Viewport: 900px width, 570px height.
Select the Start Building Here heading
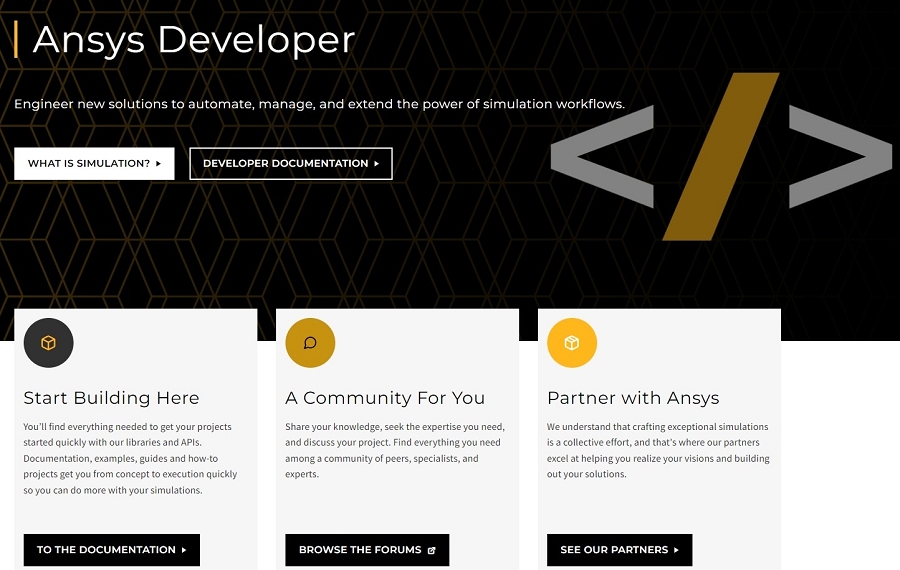click(111, 398)
